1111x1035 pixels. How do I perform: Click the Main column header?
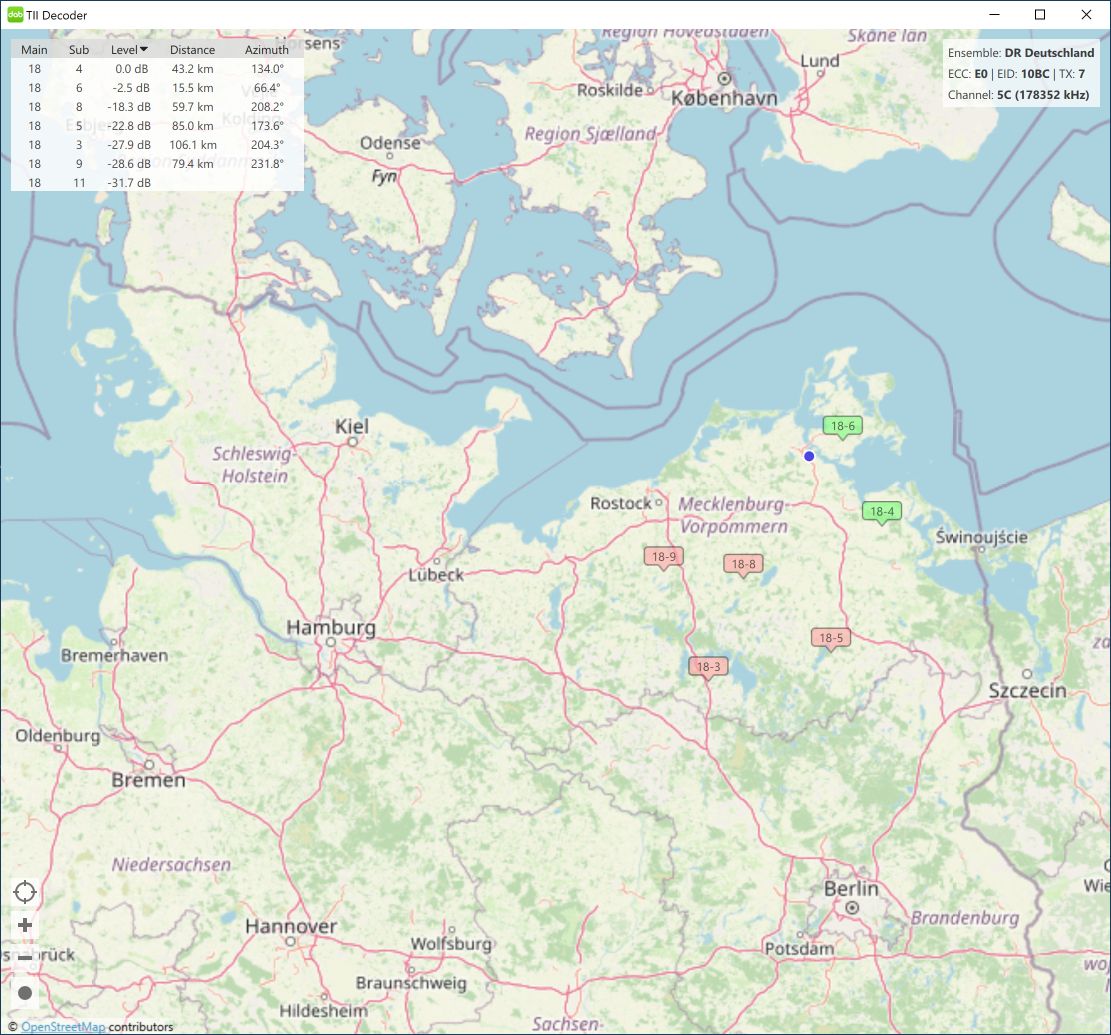[x=34, y=49]
